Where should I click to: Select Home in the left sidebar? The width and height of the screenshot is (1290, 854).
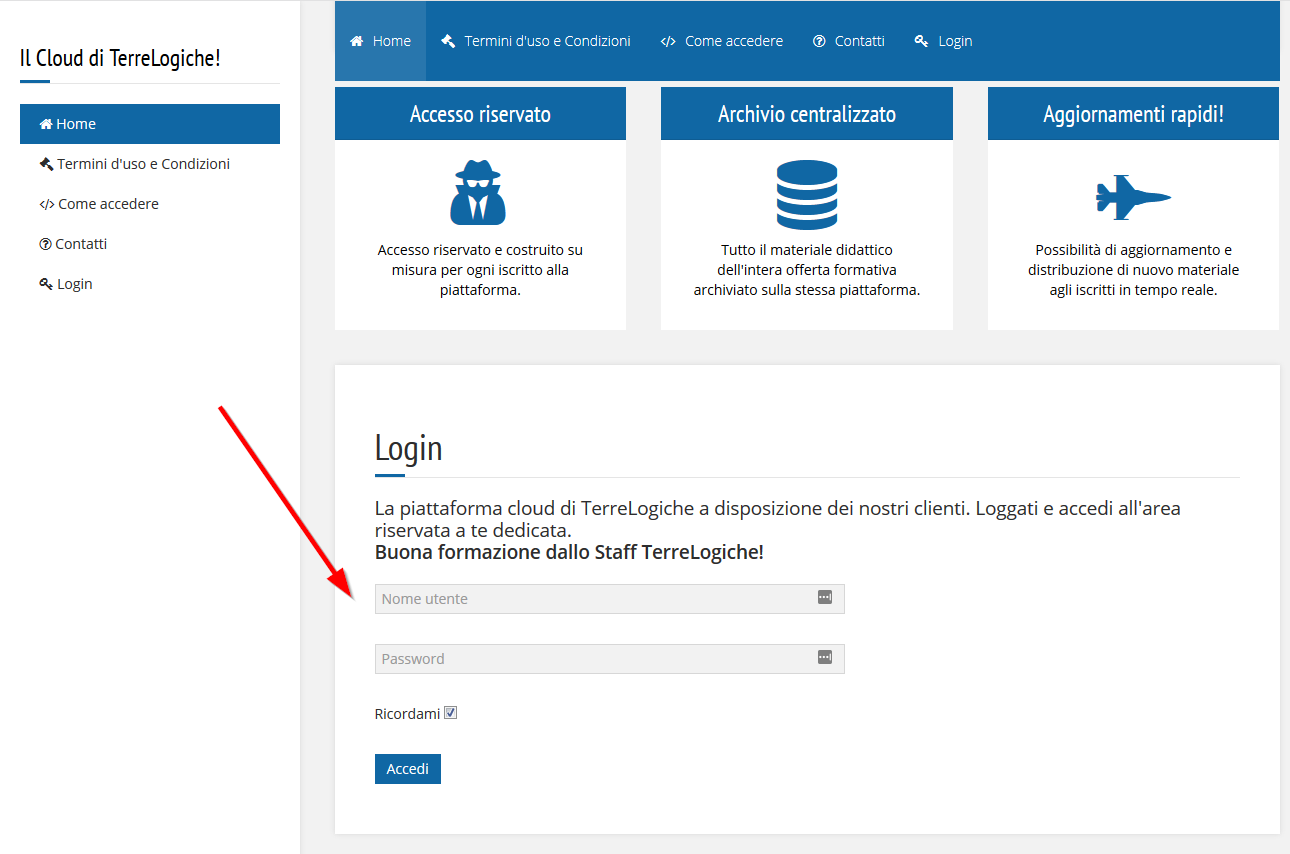point(150,124)
